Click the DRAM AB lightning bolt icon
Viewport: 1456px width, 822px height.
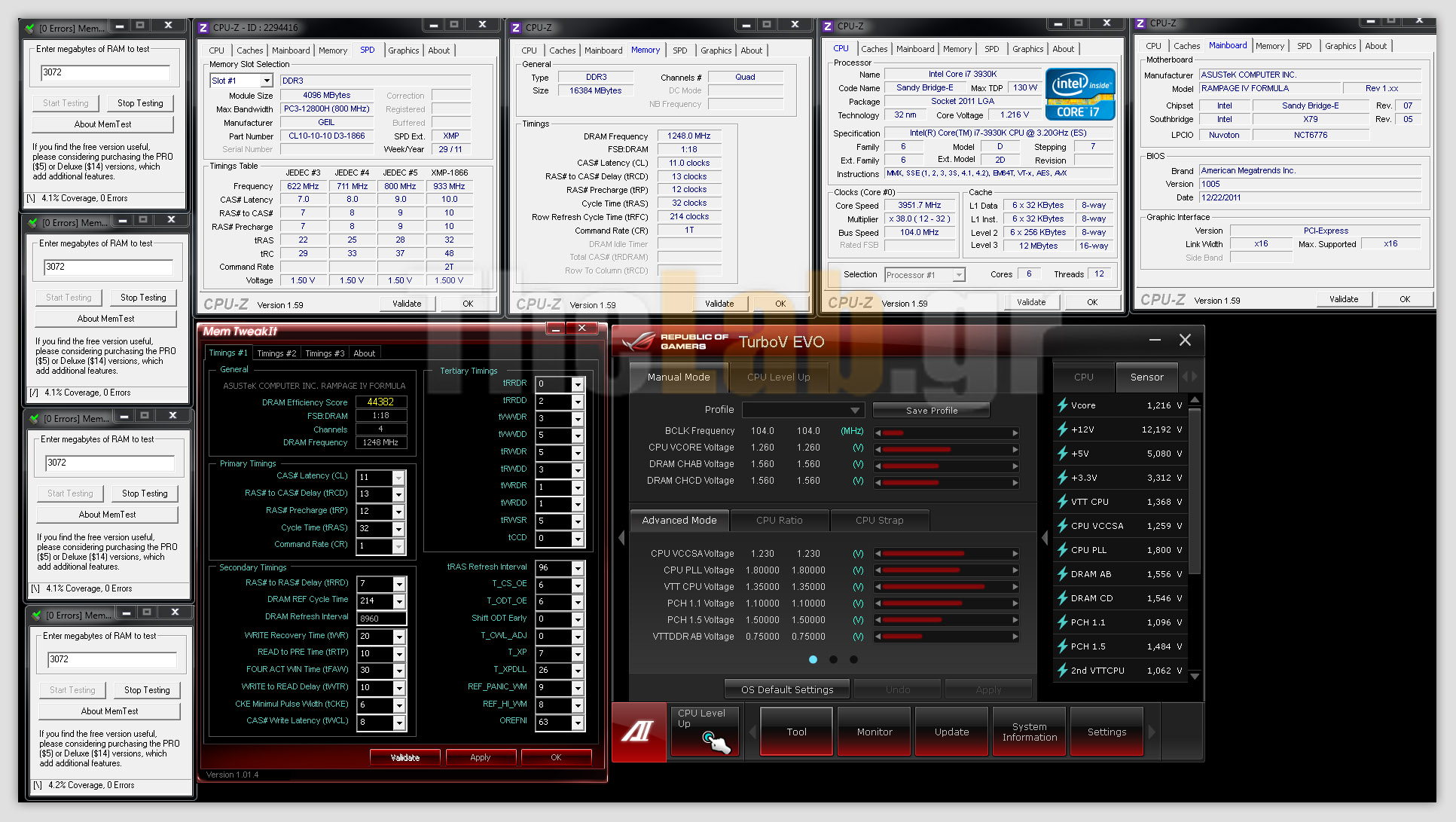click(x=1062, y=574)
